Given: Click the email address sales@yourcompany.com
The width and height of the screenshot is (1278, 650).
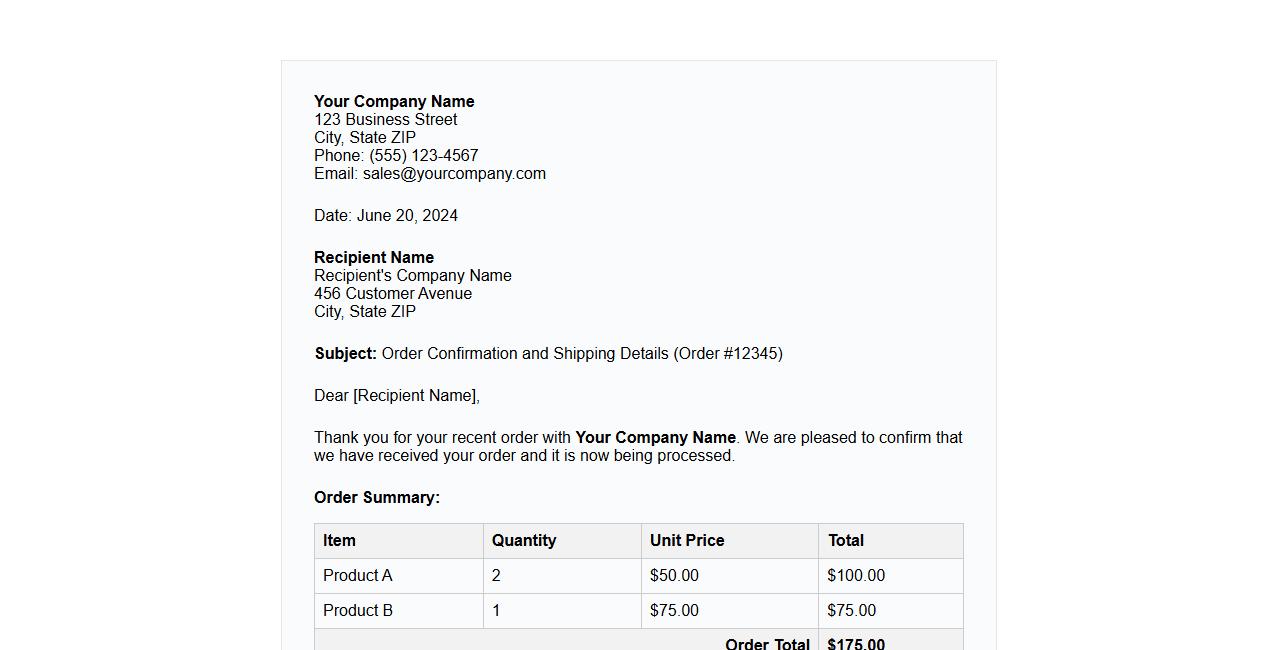Looking at the screenshot, I should [454, 173].
